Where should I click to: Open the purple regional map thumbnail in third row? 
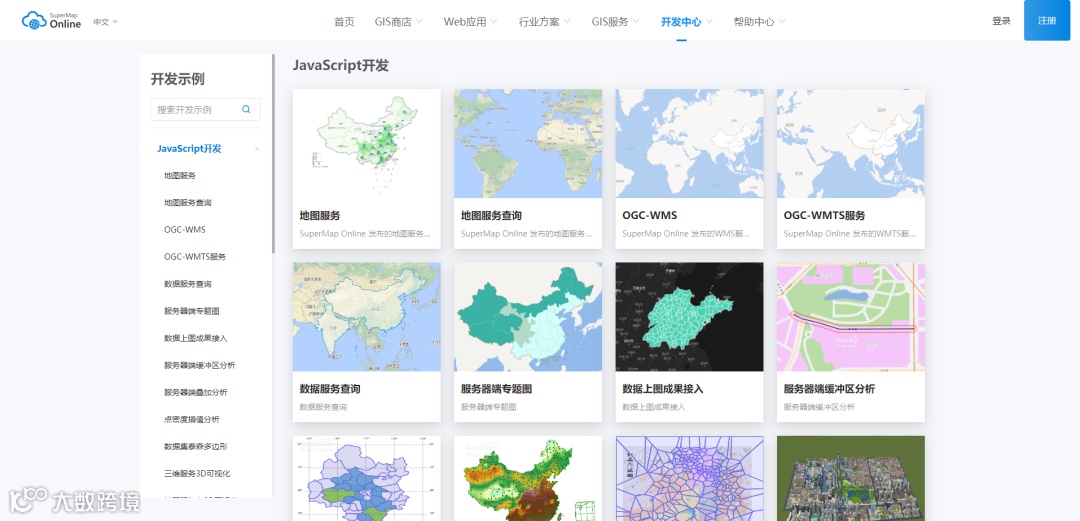coord(366,478)
